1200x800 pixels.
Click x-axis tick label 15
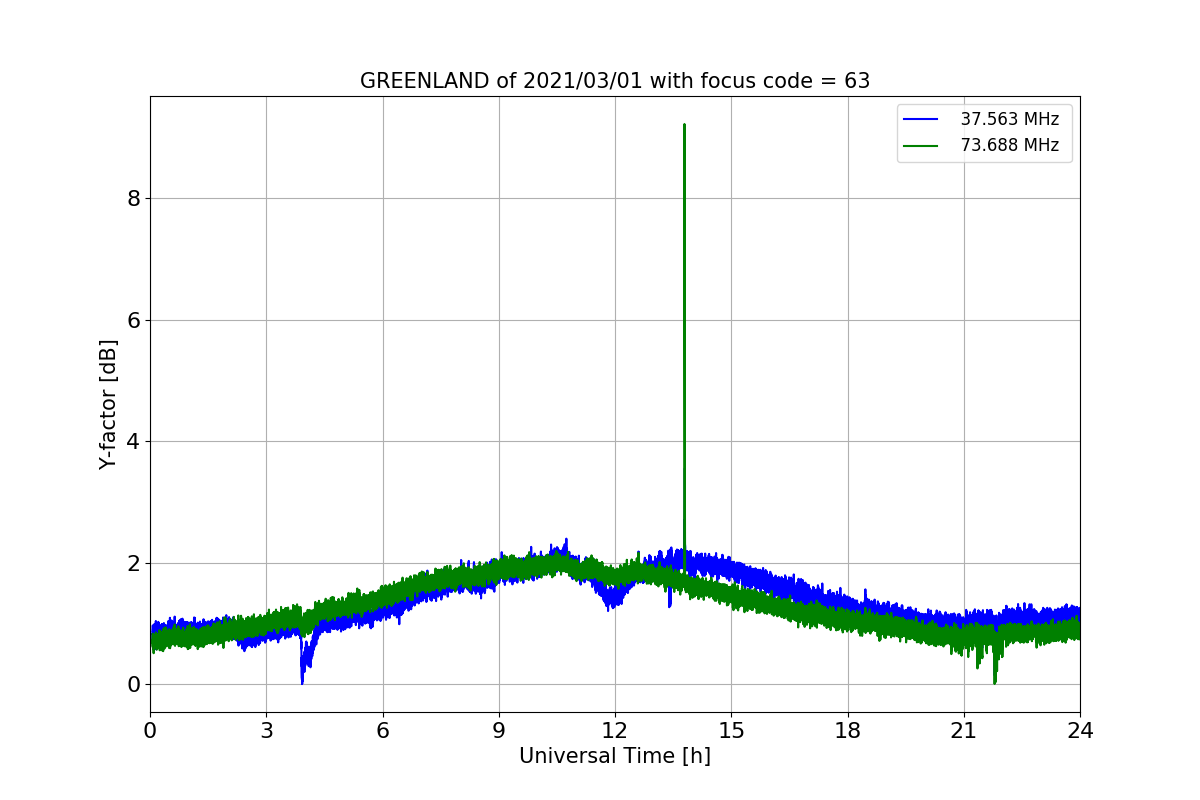pos(731,730)
